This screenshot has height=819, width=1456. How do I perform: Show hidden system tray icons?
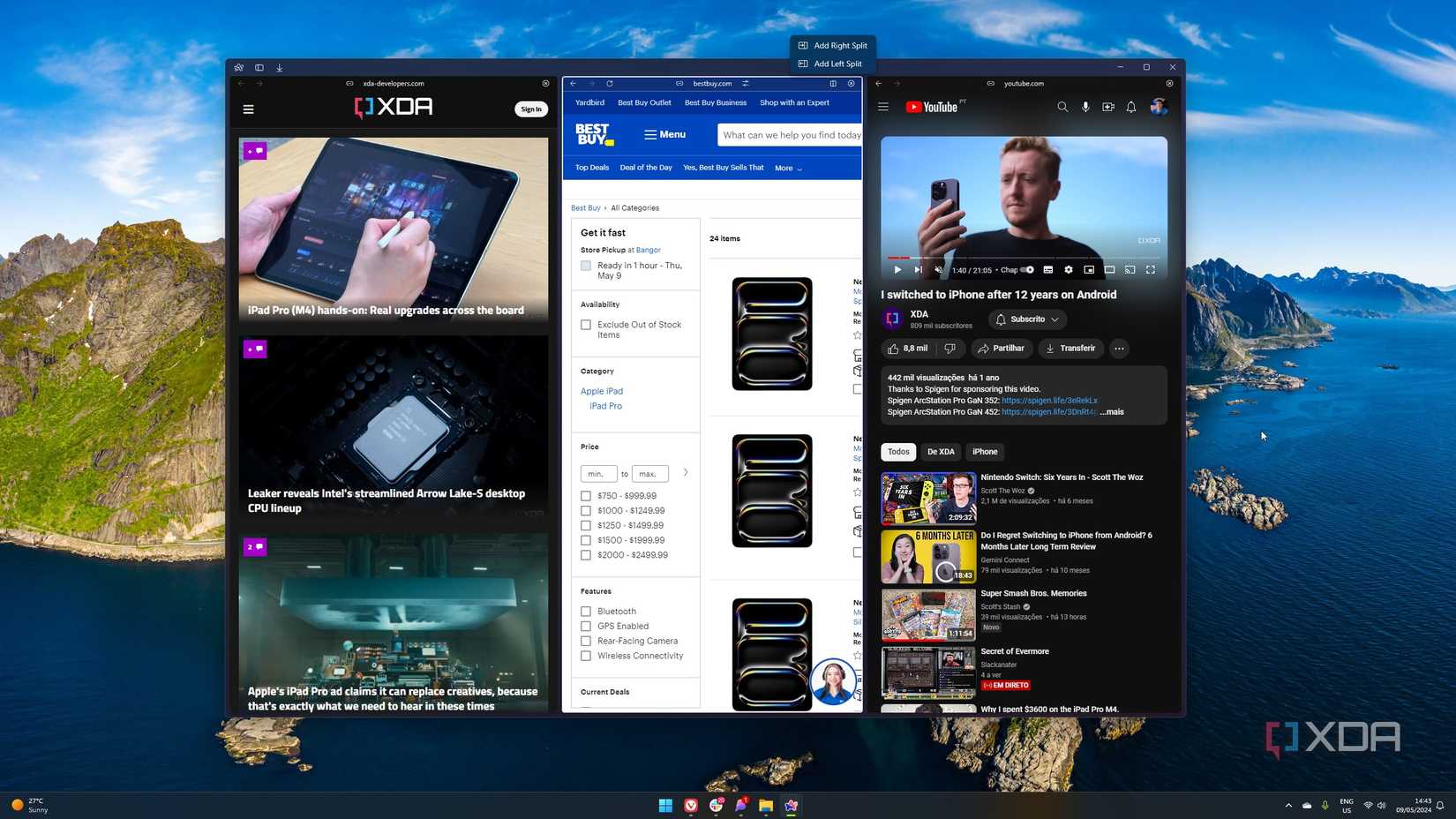pos(1288,806)
